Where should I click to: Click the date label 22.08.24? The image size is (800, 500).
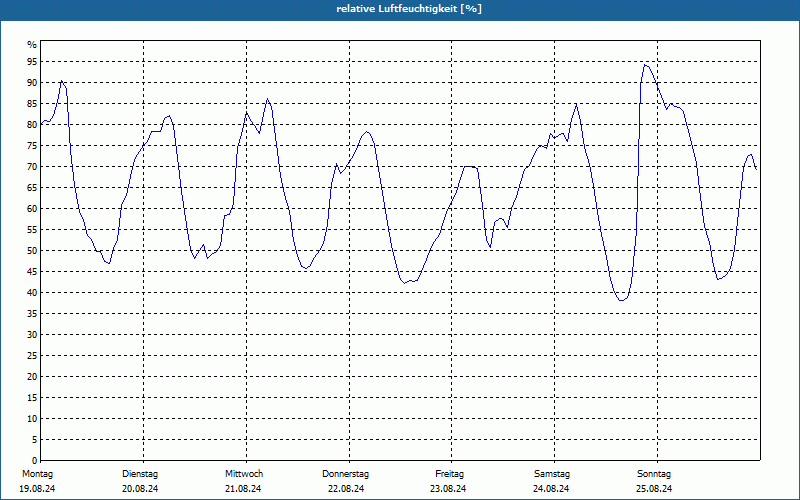click(x=346, y=489)
